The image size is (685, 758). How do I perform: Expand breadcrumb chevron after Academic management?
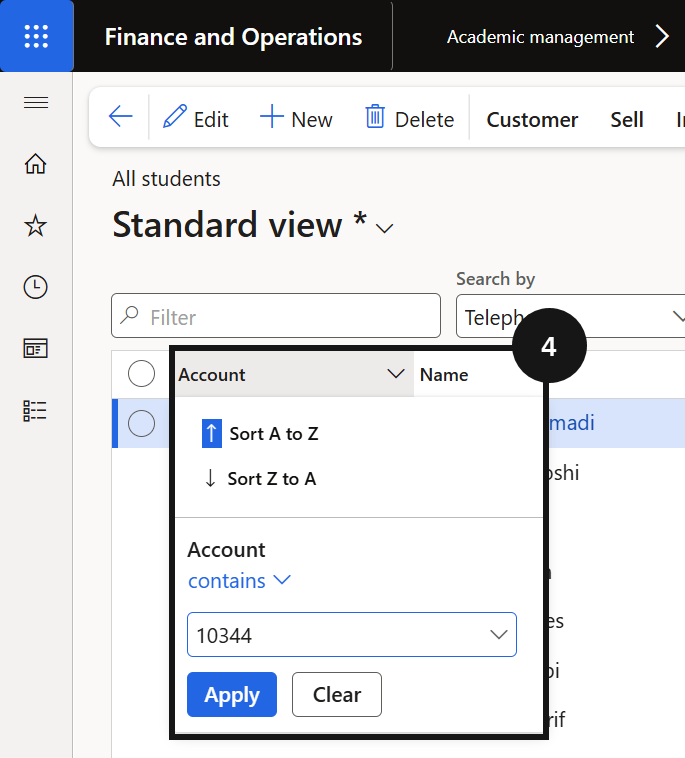662,37
